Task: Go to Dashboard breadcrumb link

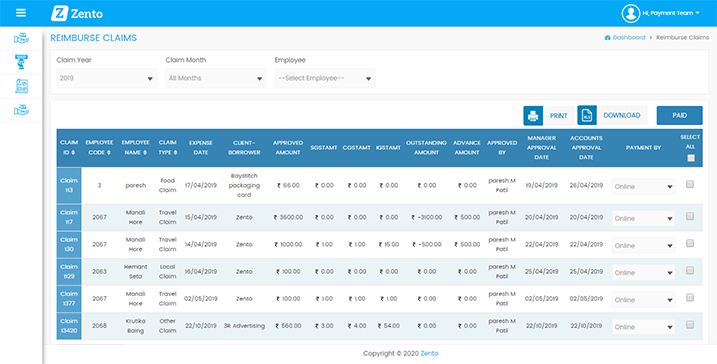Action: click(629, 37)
